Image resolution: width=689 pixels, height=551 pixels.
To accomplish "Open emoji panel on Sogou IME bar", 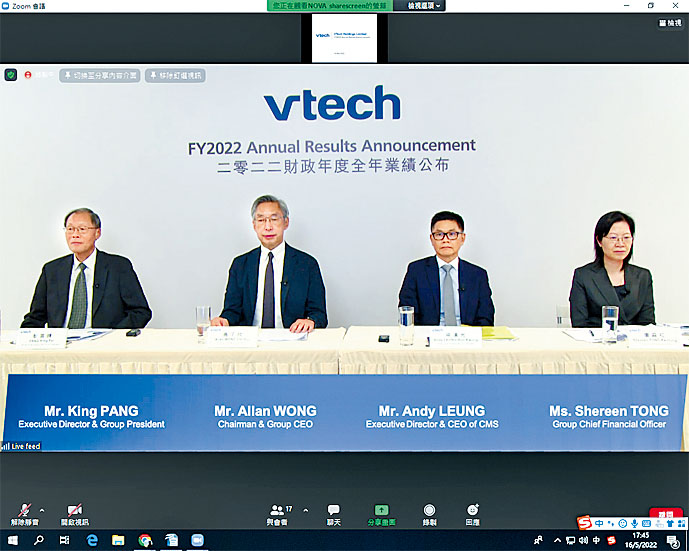I will pyautogui.click(x=623, y=523).
